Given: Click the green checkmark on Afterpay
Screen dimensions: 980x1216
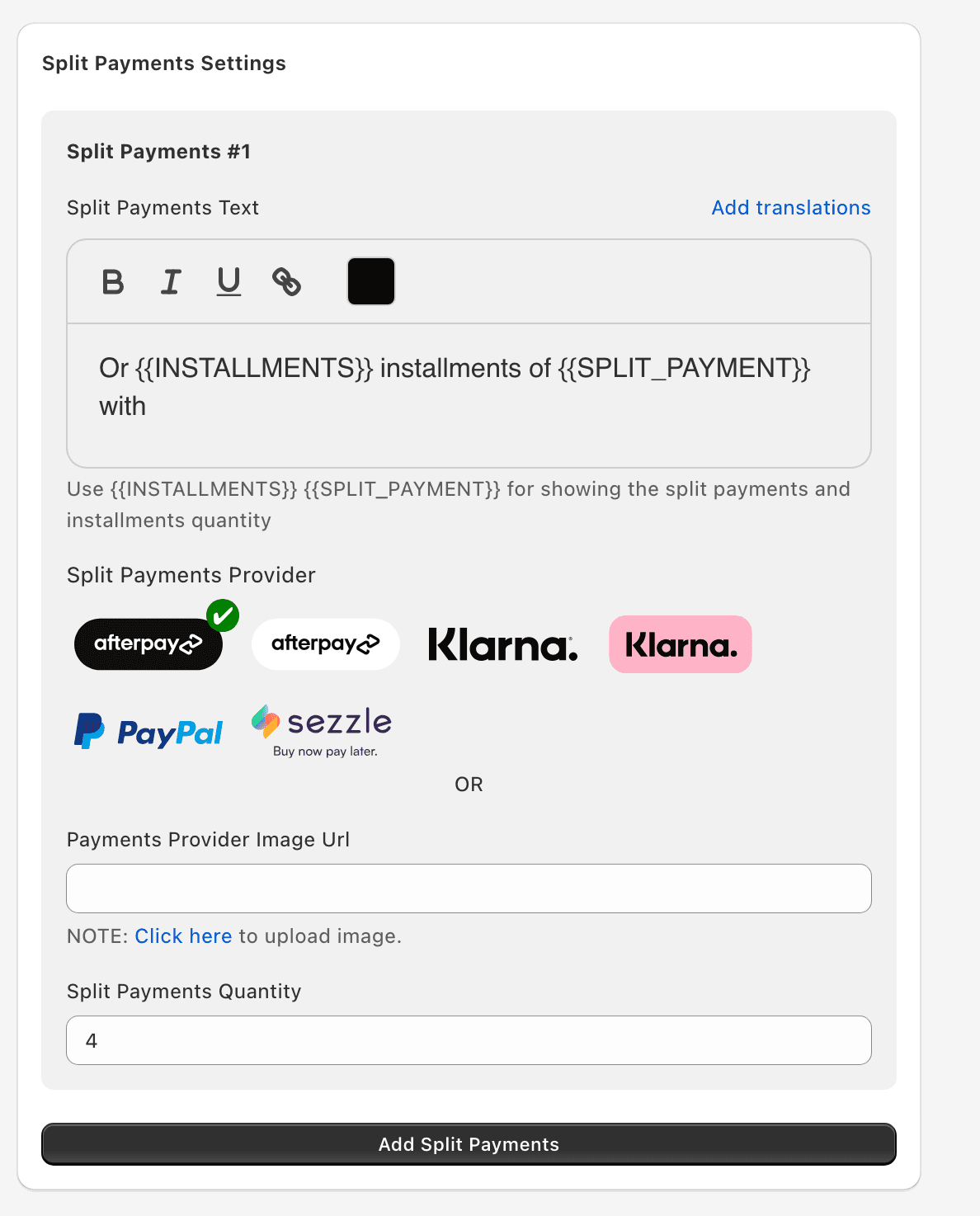Looking at the screenshot, I should (223, 615).
